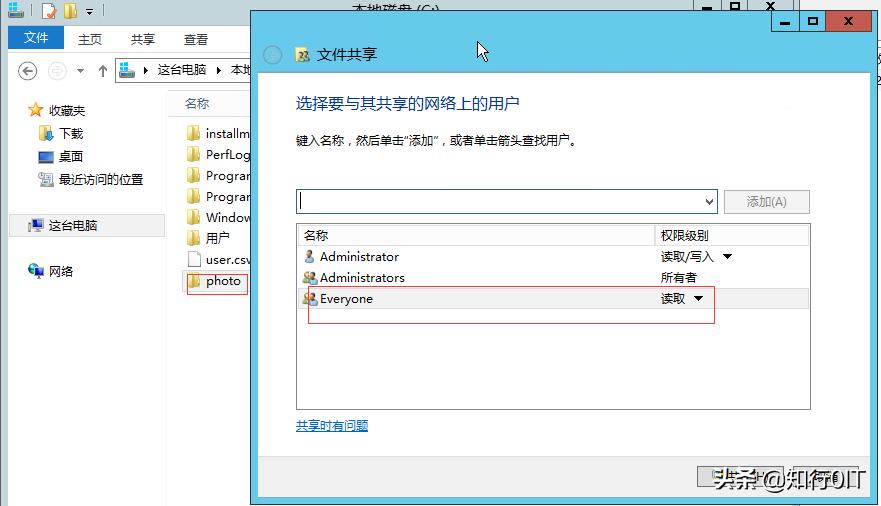Maximize the 文件共享 dialog window
This screenshot has height=506, width=881.
[x=812, y=22]
